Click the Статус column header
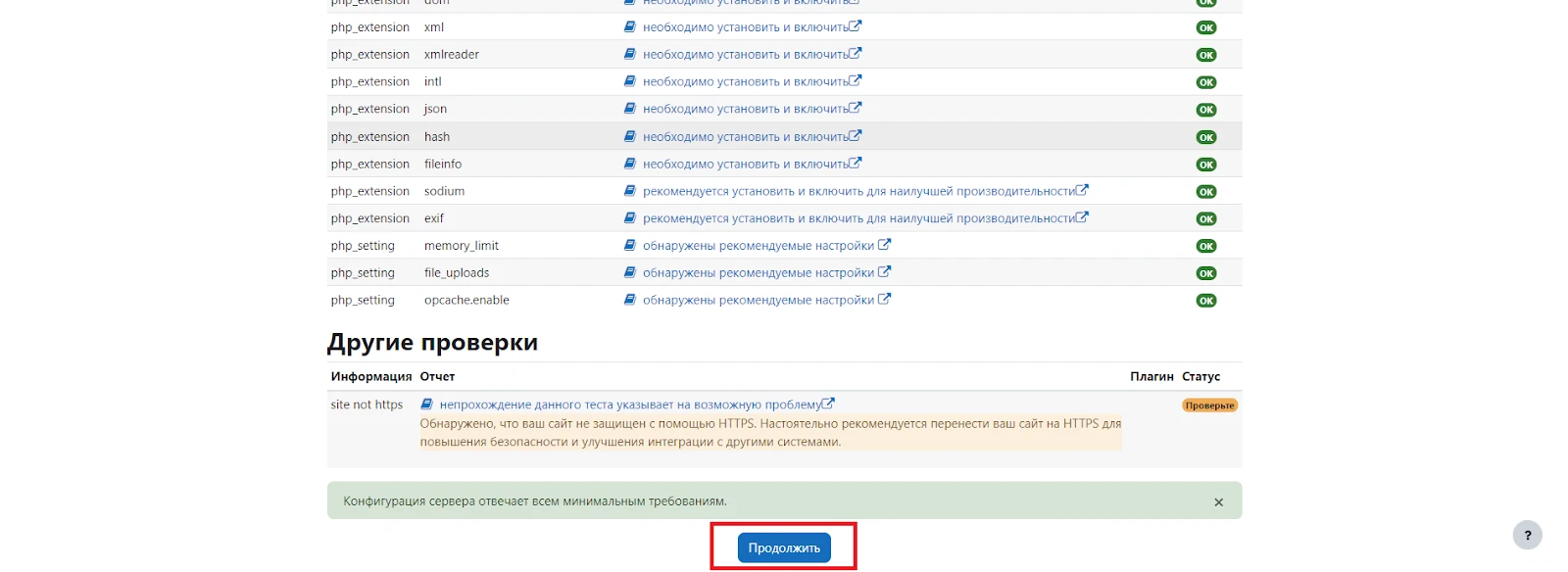The height and width of the screenshot is (572, 1568). [x=1200, y=376]
